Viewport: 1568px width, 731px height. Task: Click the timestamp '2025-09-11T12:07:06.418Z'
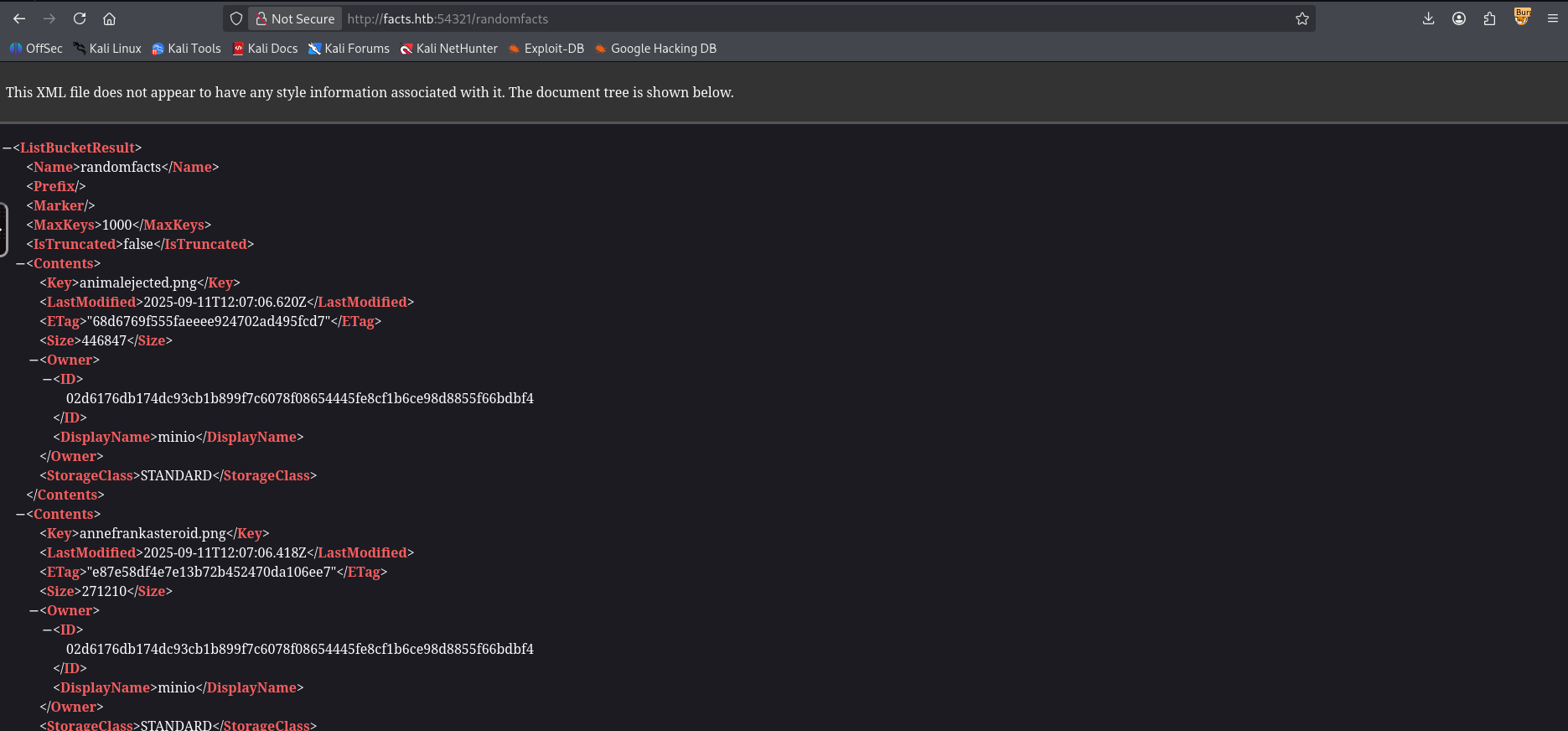(x=225, y=552)
